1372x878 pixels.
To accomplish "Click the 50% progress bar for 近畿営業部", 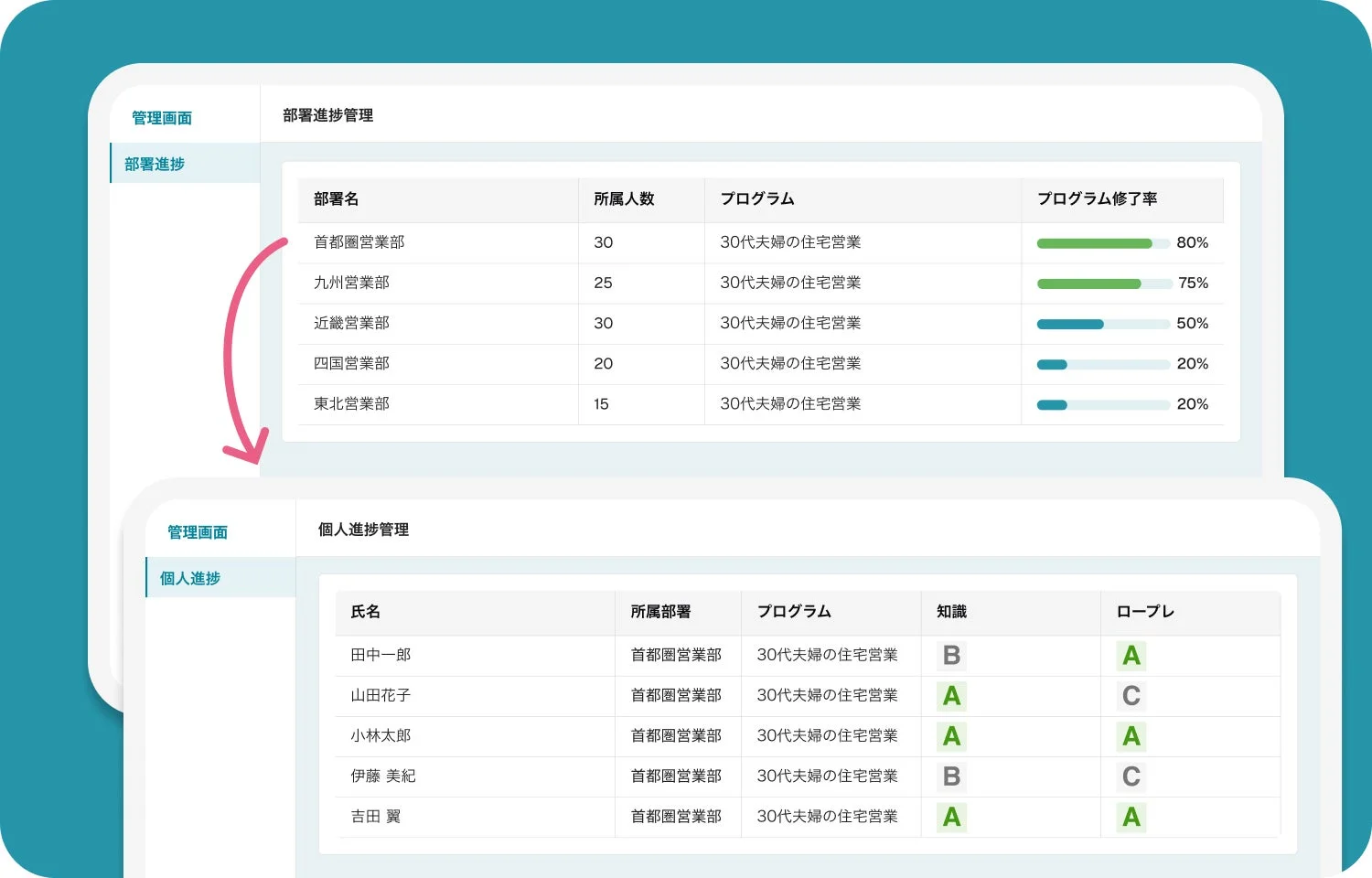I will pyautogui.click(x=1102, y=324).
